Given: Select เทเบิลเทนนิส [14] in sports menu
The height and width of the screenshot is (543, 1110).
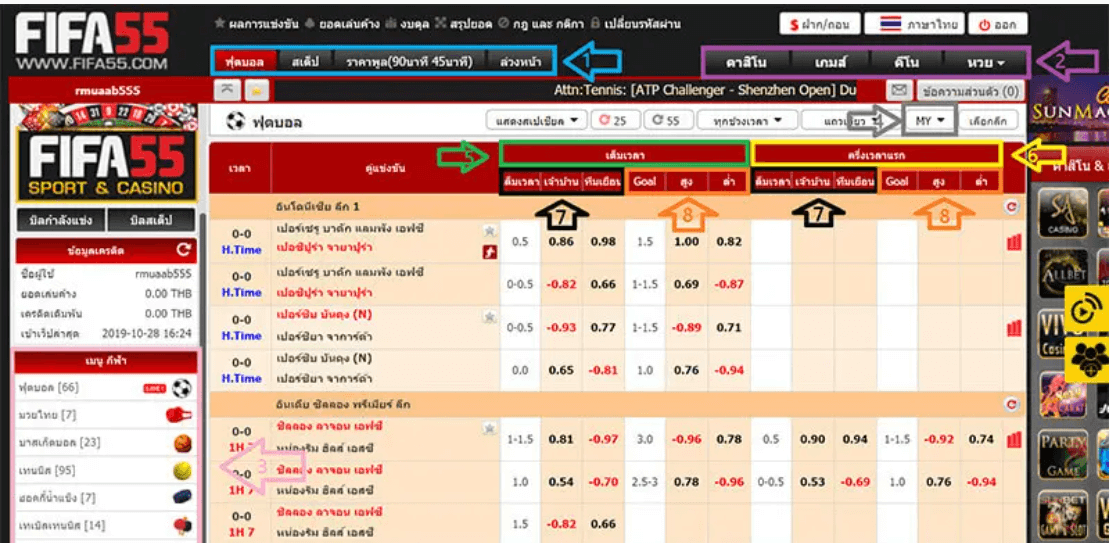Looking at the screenshot, I should [62, 526].
